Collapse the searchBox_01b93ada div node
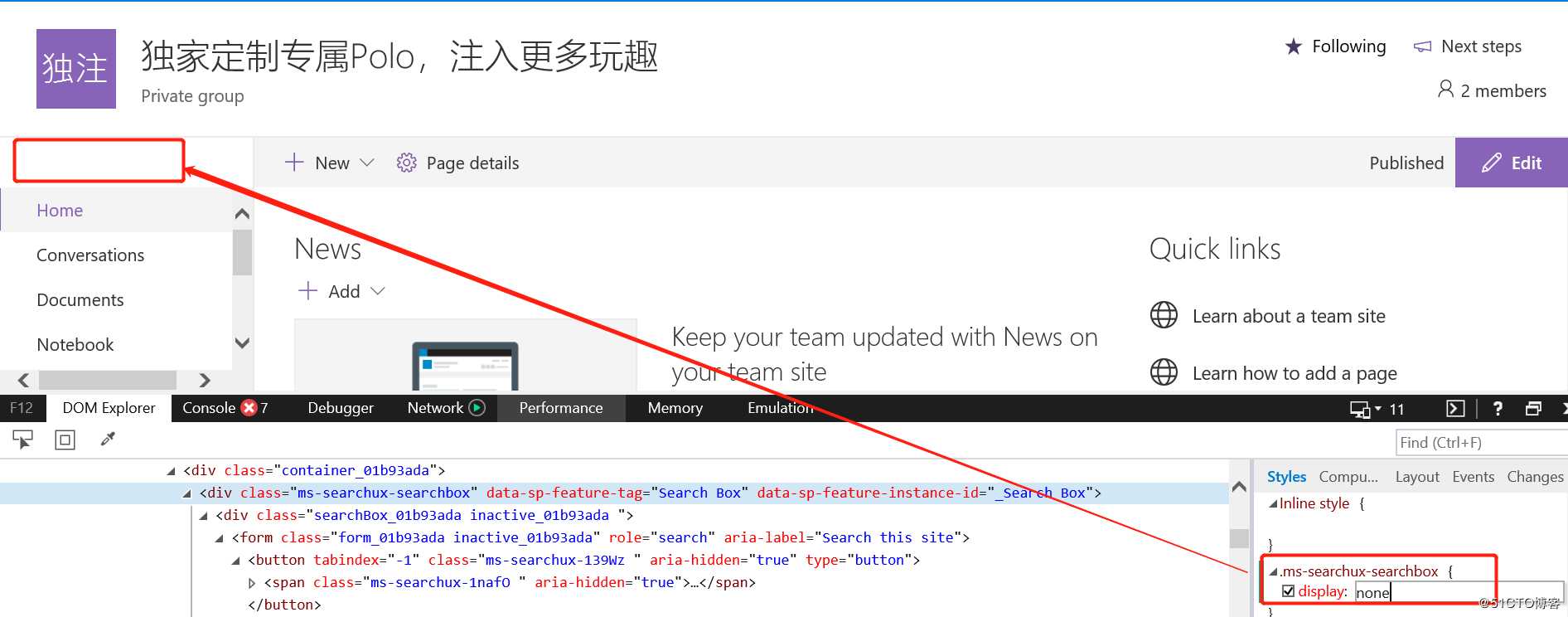The height and width of the screenshot is (617, 1568). 204,516
